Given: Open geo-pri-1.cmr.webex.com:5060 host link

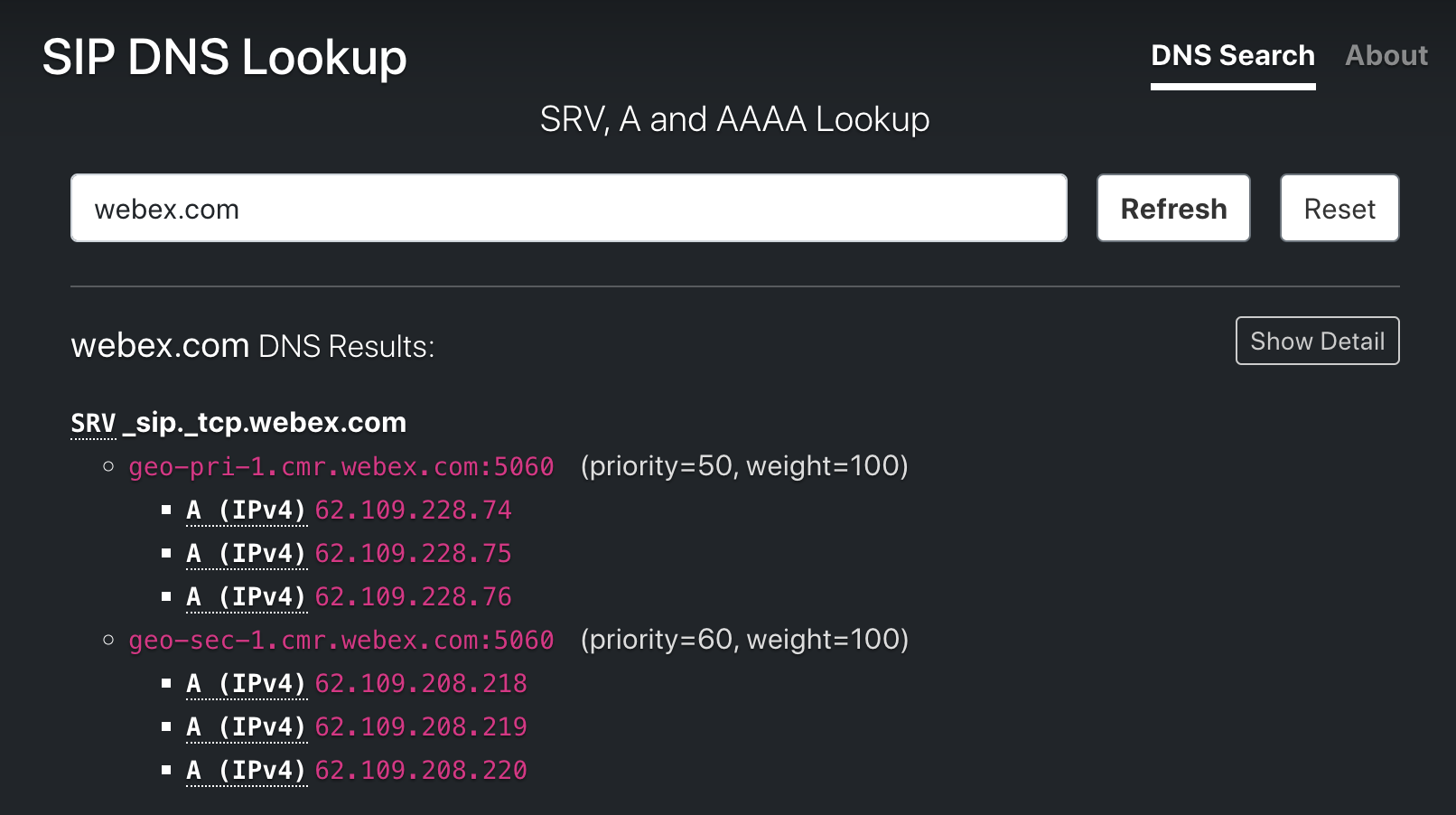Looking at the screenshot, I should 341,467.
